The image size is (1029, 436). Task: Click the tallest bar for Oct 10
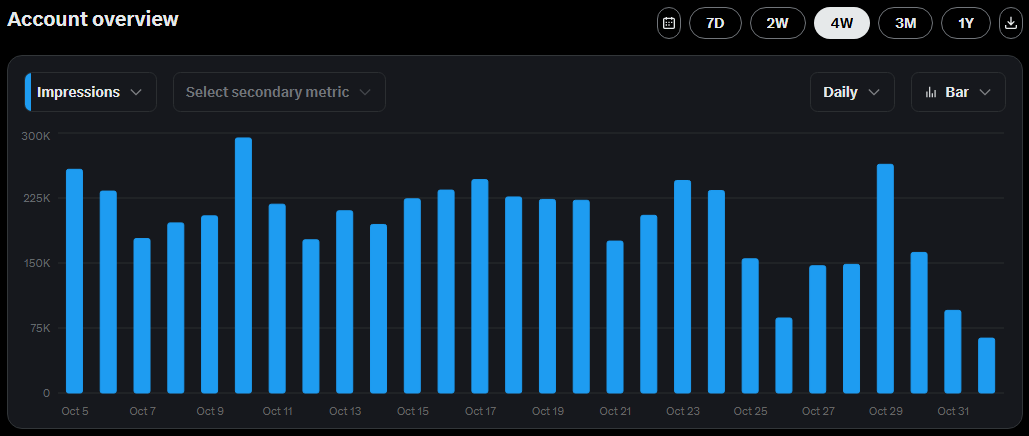click(243, 266)
